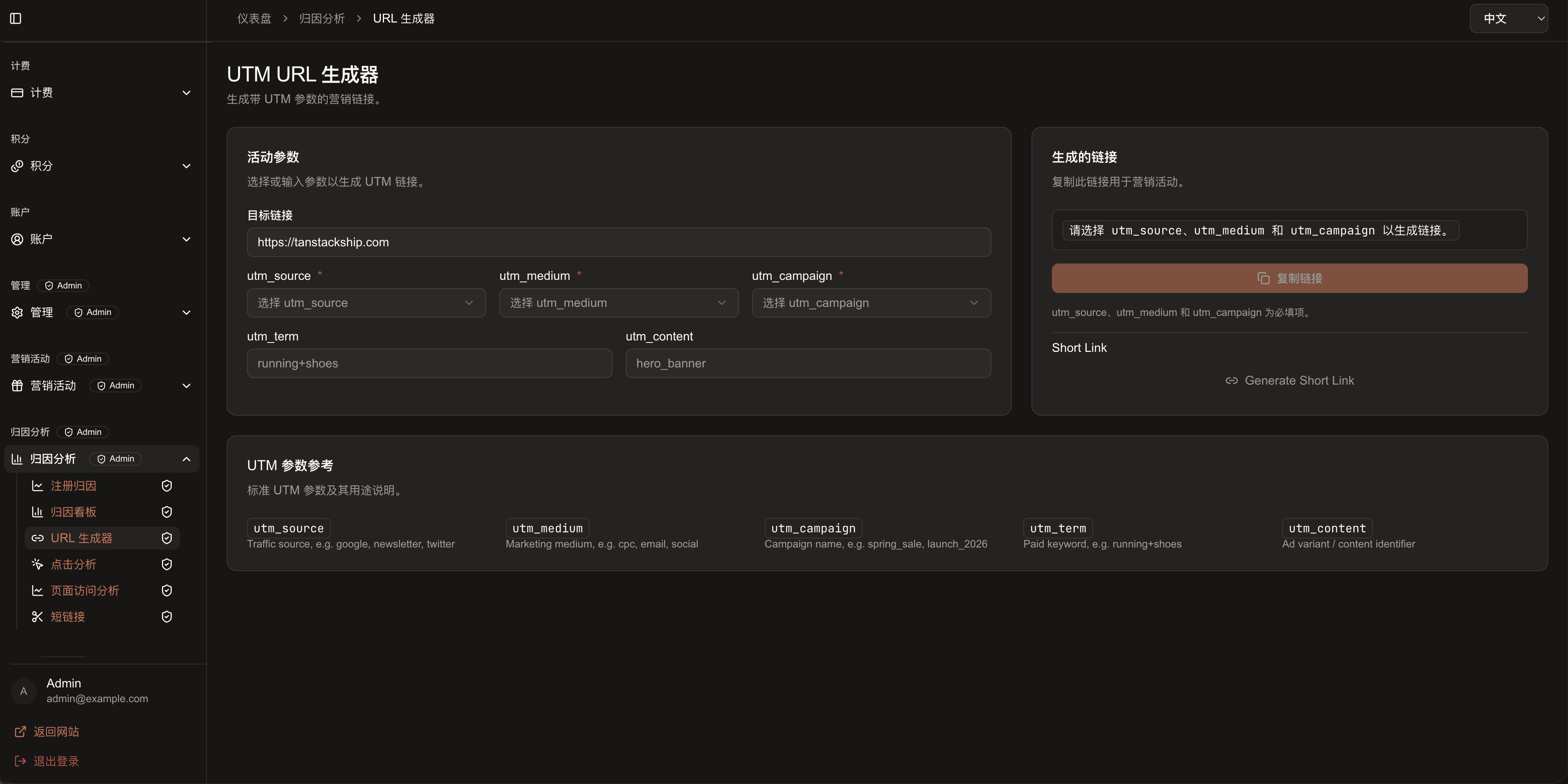Collapse the 归因分析 section chevron
The image size is (1568, 784).
point(186,459)
